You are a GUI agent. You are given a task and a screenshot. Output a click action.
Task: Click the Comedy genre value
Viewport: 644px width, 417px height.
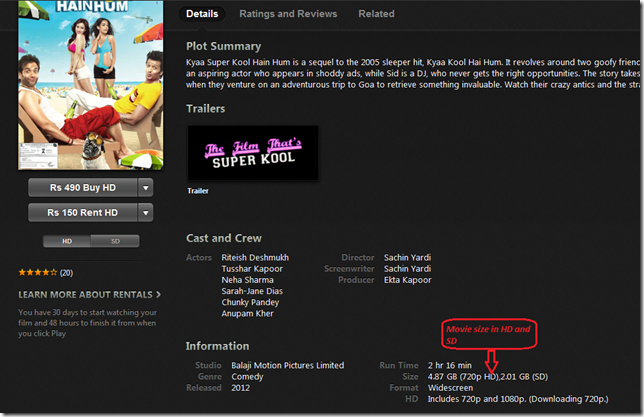(x=247, y=376)
